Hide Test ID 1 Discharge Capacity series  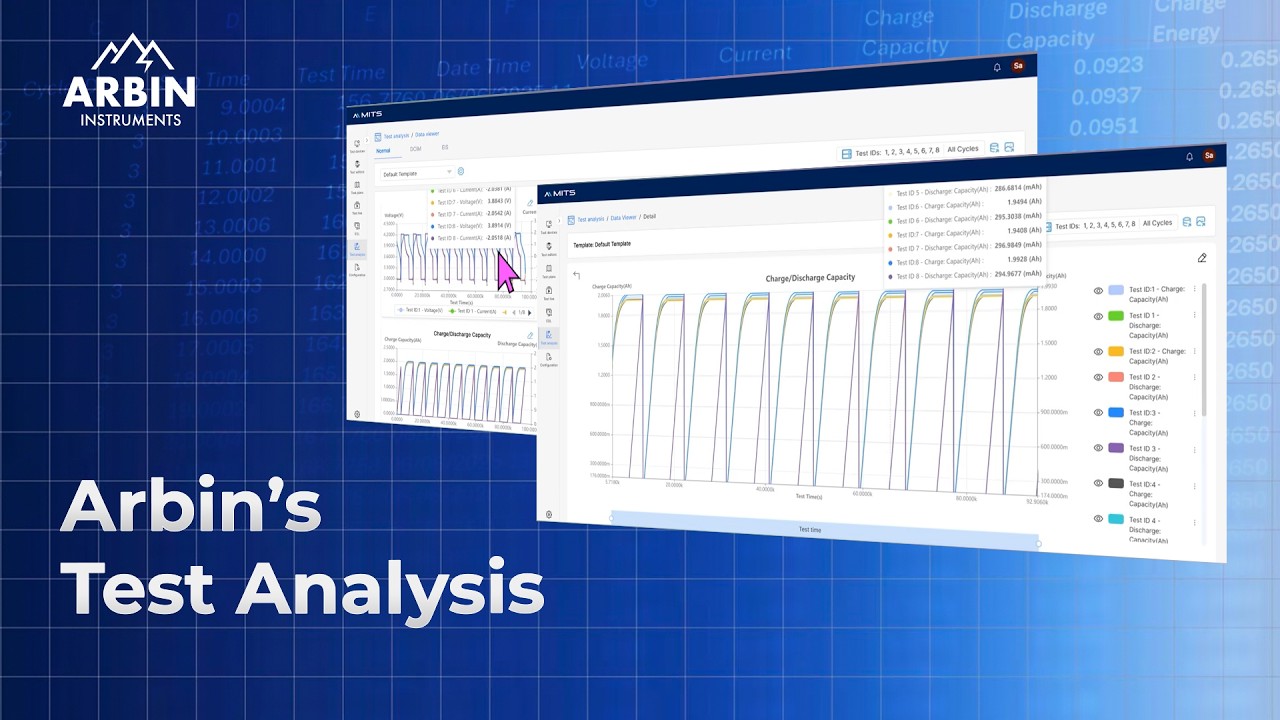(1098, 316)
